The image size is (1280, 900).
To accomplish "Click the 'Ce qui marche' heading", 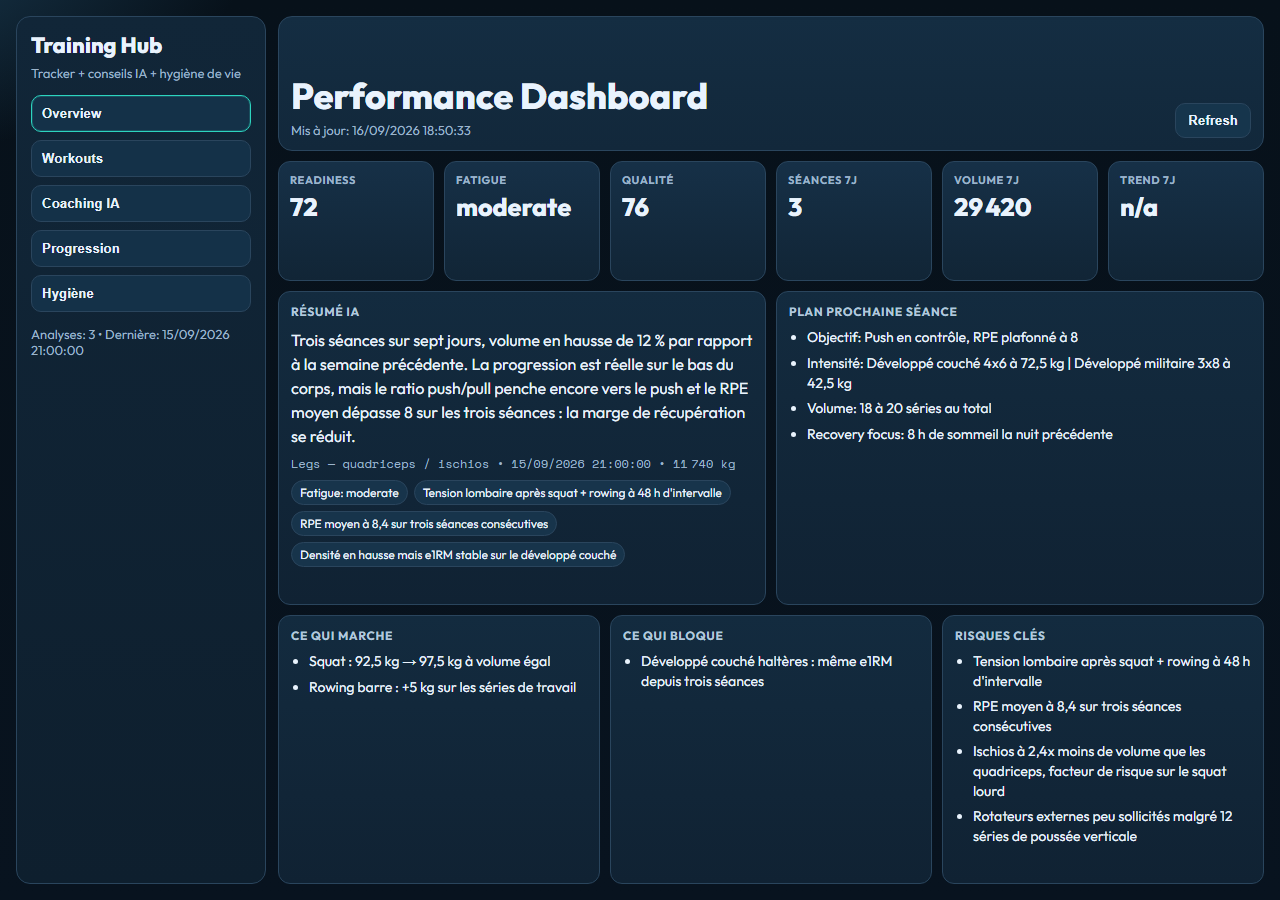I will 342,636.
